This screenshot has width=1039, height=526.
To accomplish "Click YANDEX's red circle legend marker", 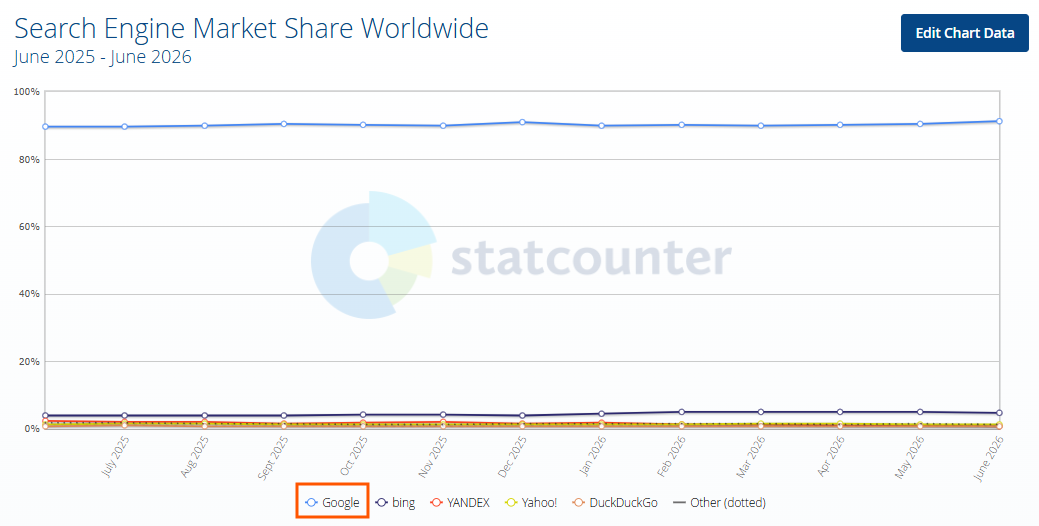I will coord(436,503).
